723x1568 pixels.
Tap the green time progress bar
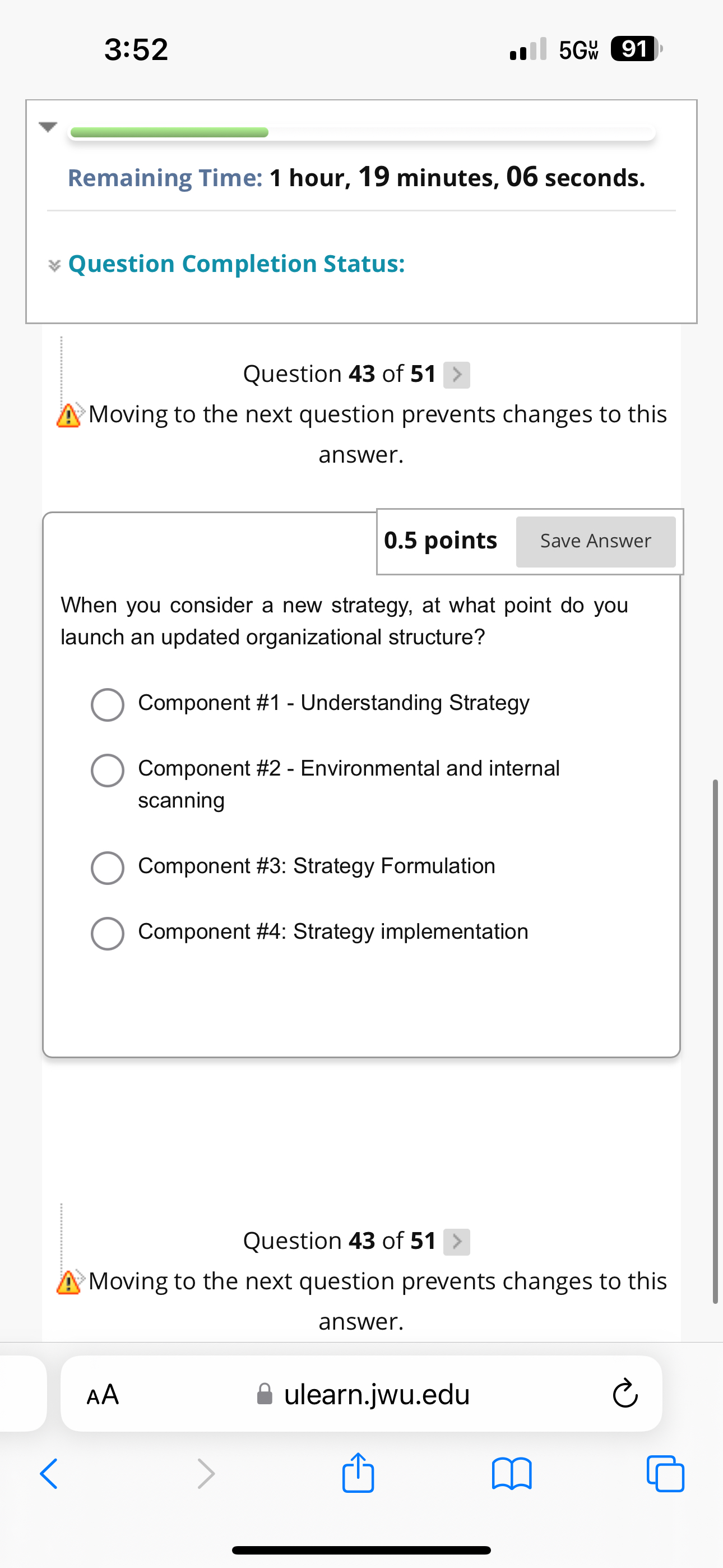(x=169, y=133)
